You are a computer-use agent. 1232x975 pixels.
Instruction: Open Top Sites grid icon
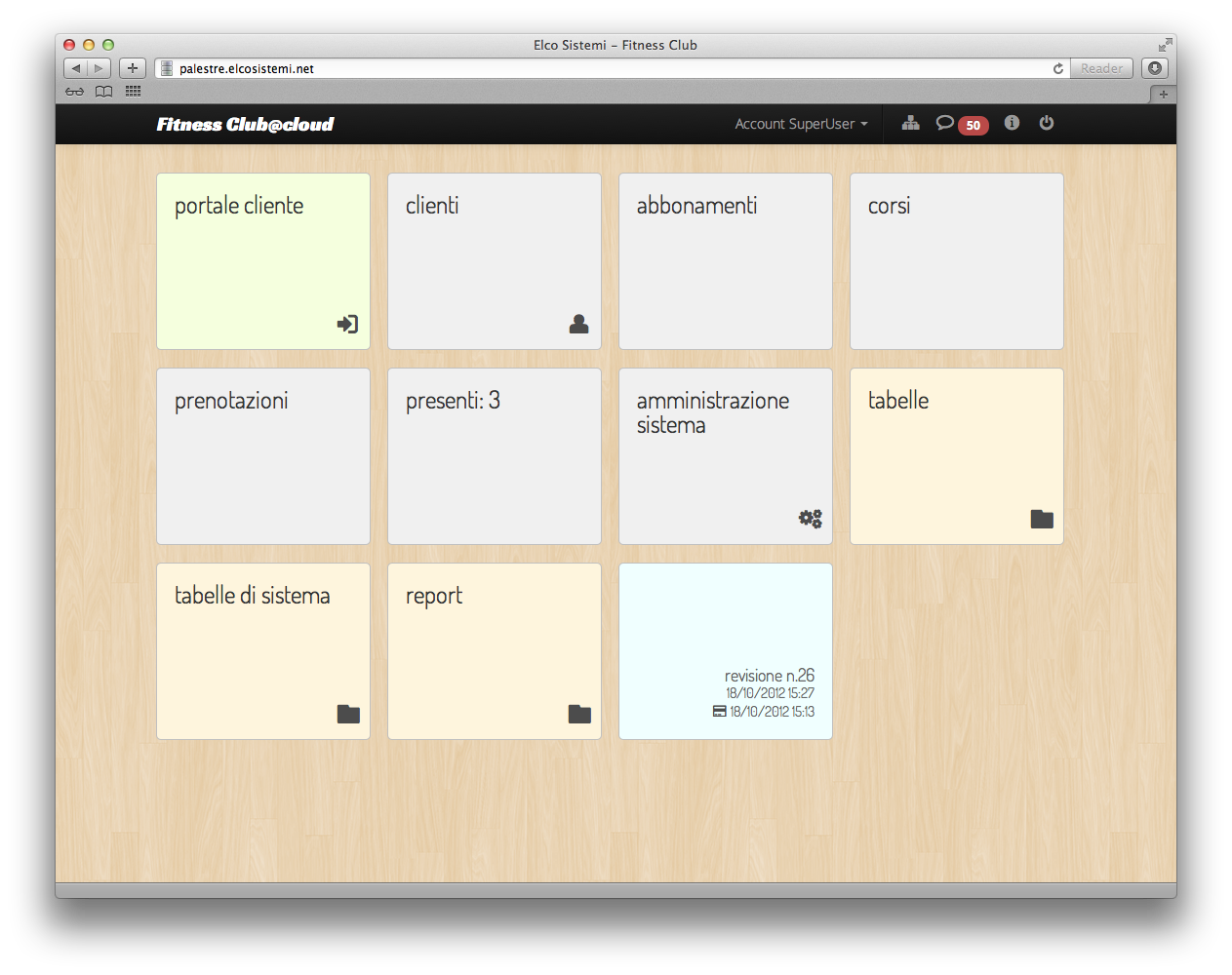click(134, 92)
